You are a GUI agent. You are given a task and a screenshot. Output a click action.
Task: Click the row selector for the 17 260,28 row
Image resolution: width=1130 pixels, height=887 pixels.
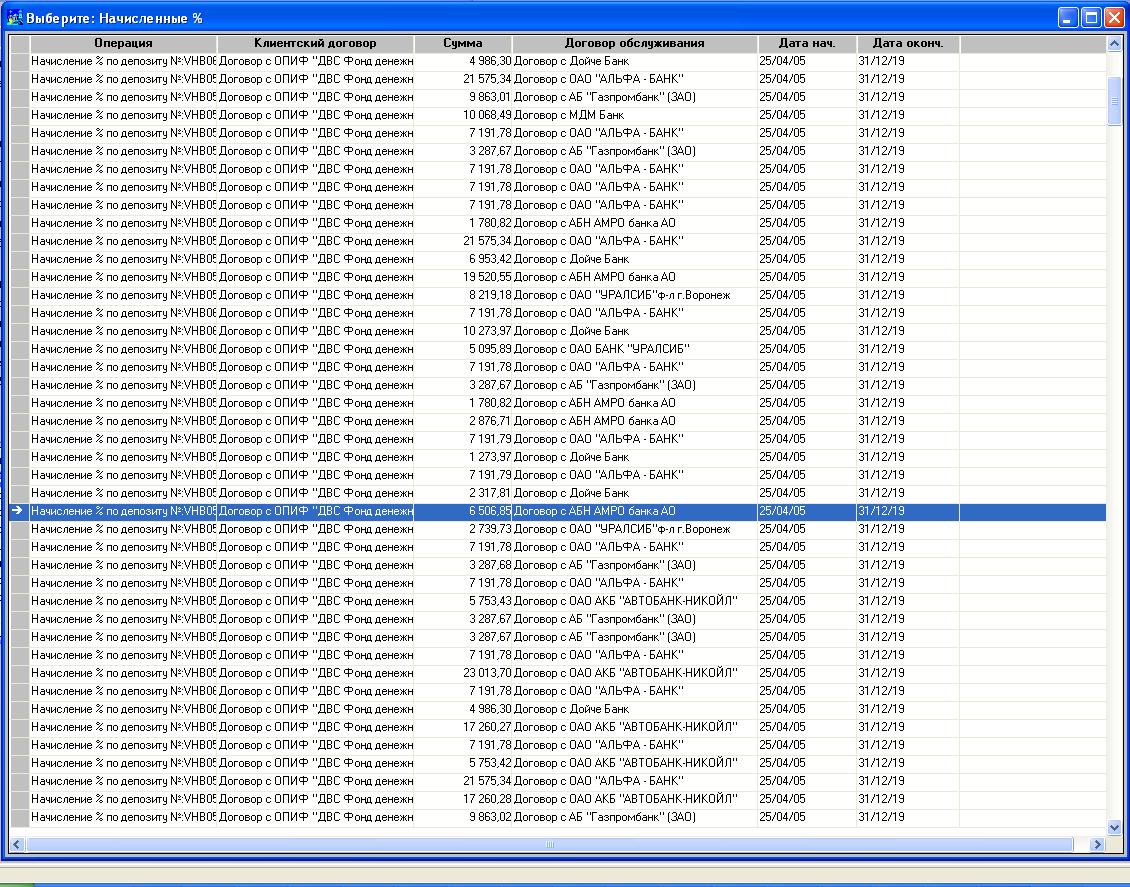coord(19,800)
